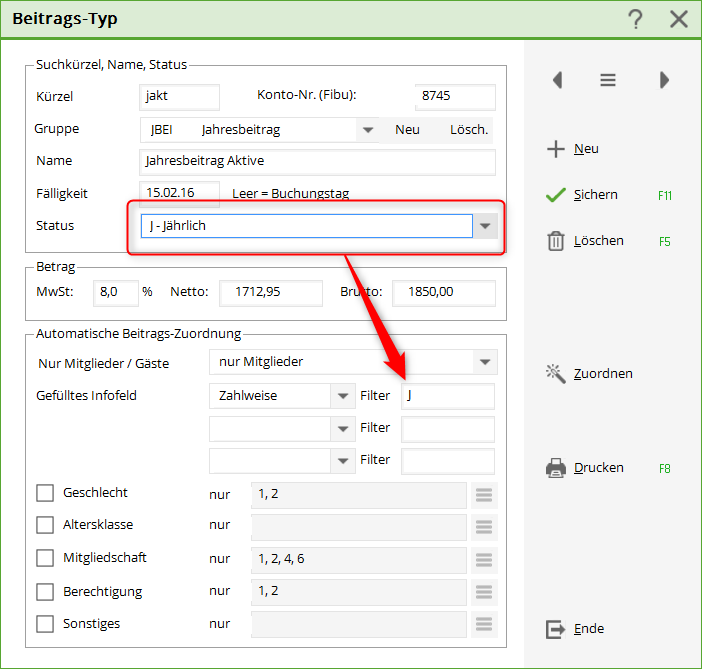This screenshot has height=669, width=702.
Task: Open the Geschlecht selection list icon
Action: tap(484, 495)
